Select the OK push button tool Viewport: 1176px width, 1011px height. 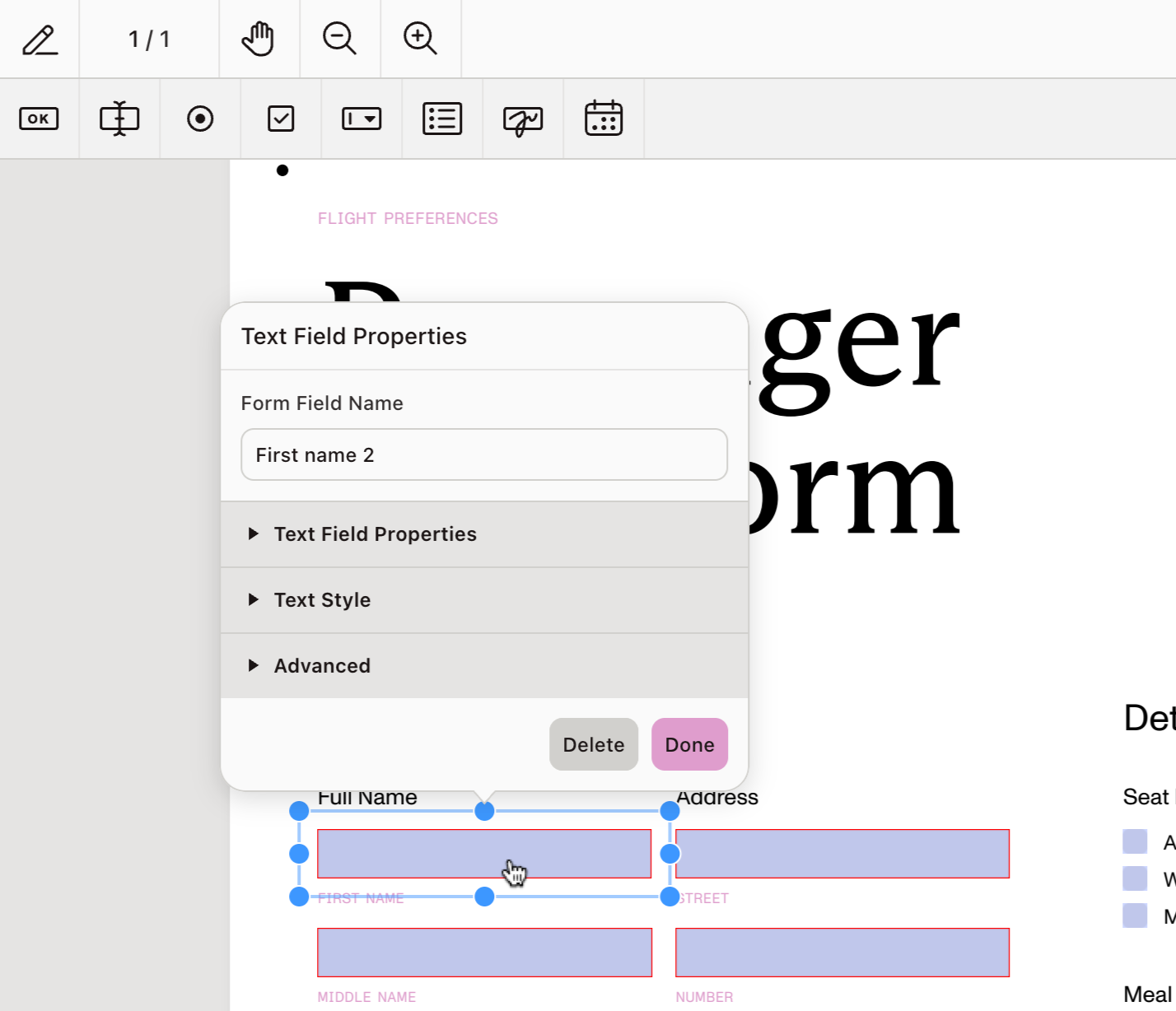(39, 119)
